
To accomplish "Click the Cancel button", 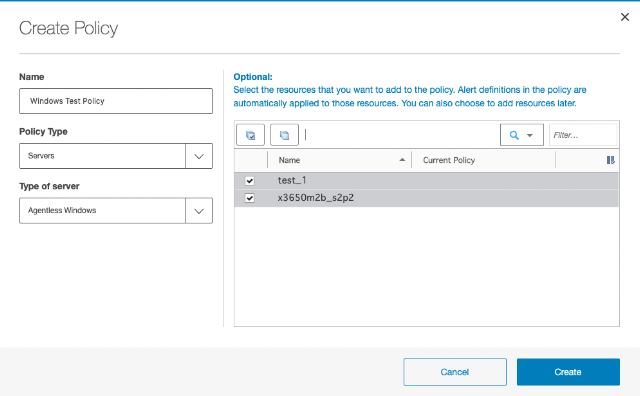I will [x=455, y=372].
